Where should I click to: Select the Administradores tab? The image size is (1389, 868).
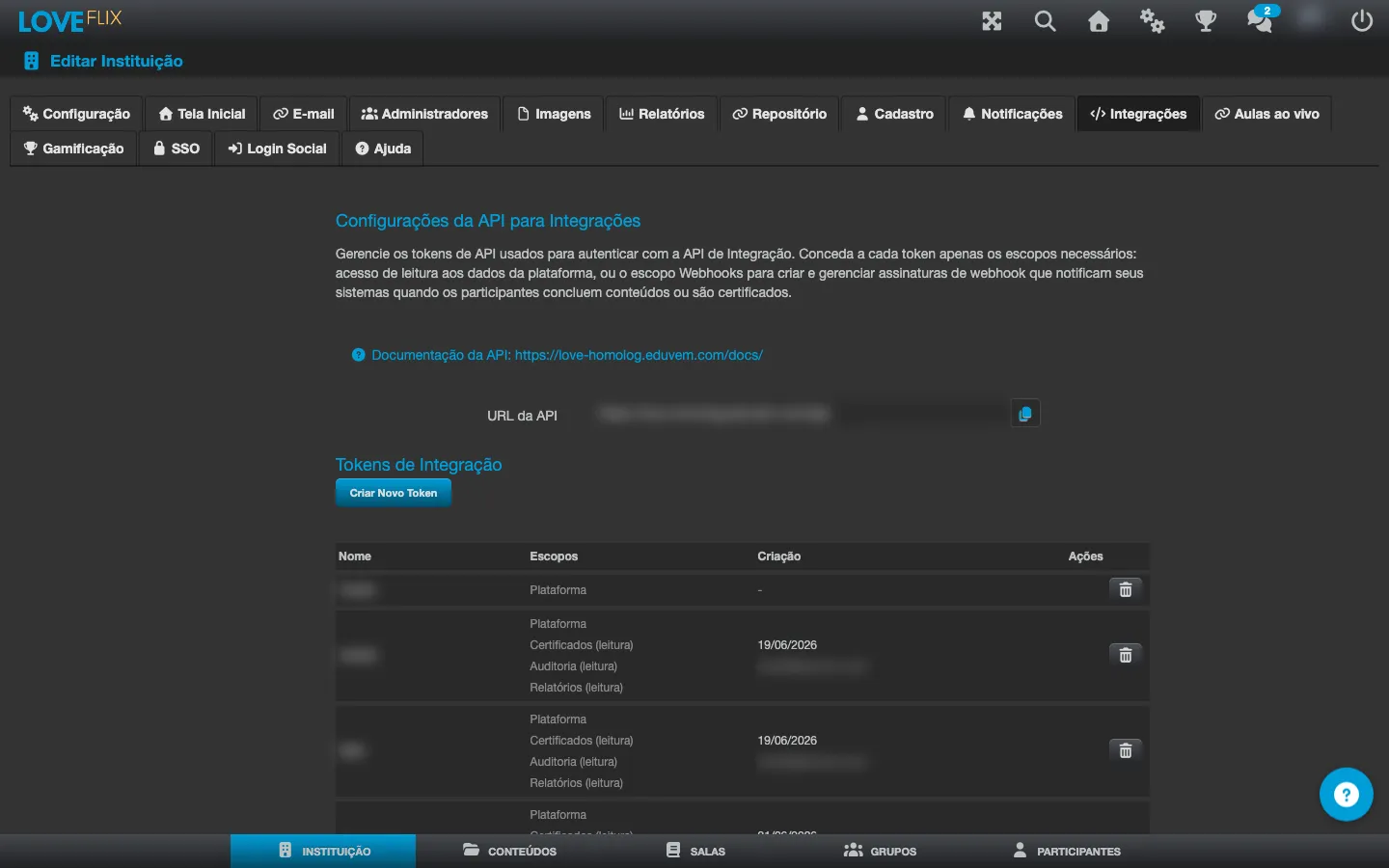point(424,114)
